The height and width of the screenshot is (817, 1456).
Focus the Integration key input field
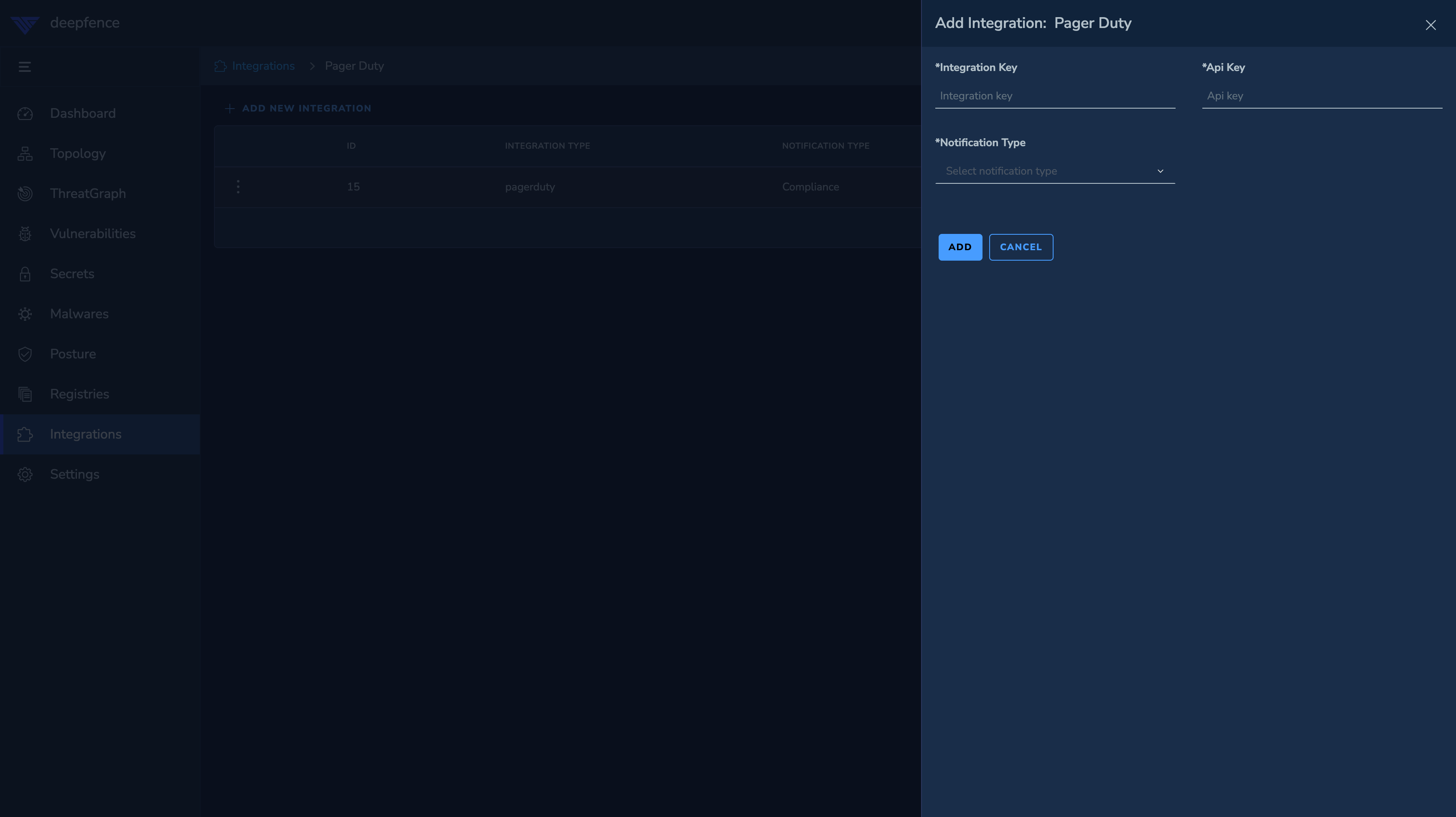click(x=1055, y=96)
